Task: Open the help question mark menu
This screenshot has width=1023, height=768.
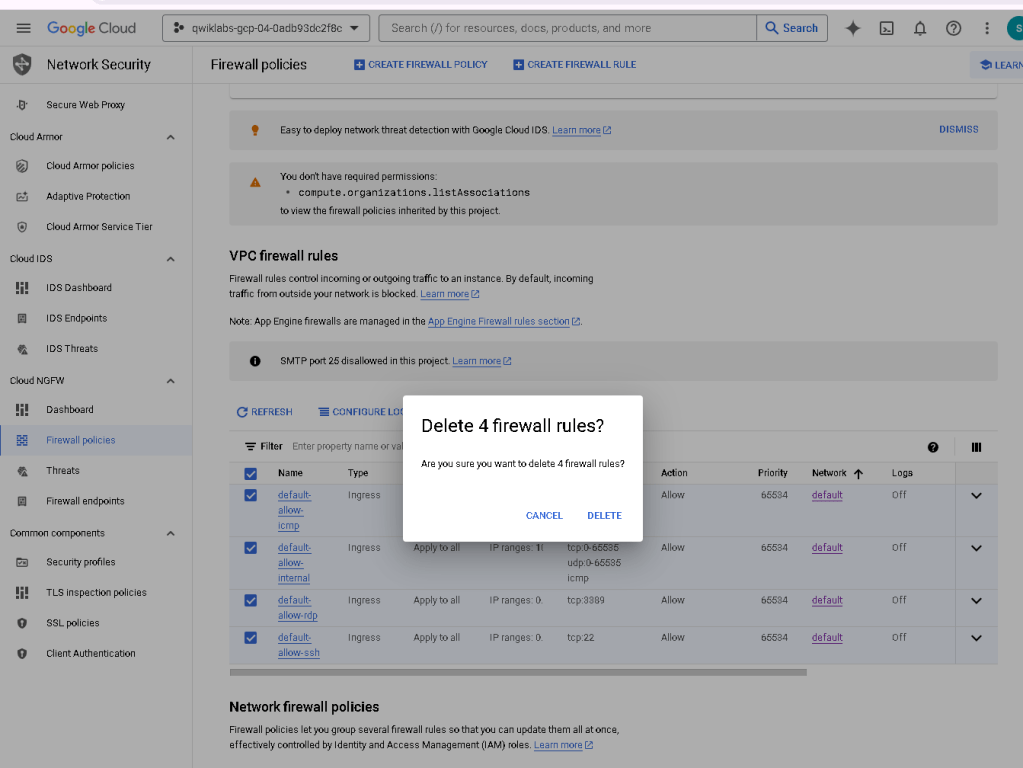Action: coord(953,28)
